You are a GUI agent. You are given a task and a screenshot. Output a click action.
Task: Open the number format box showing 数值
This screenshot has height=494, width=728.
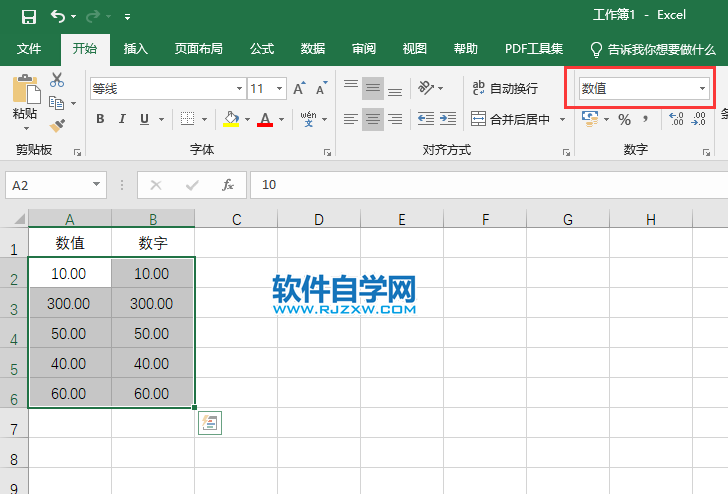point(644,88)
